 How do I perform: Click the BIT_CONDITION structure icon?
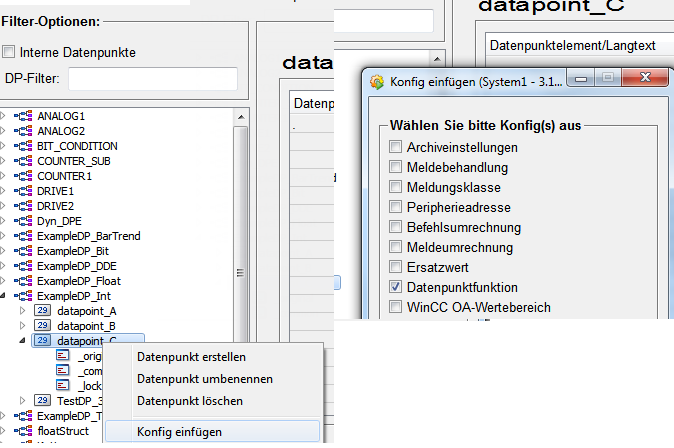[24, 146]
